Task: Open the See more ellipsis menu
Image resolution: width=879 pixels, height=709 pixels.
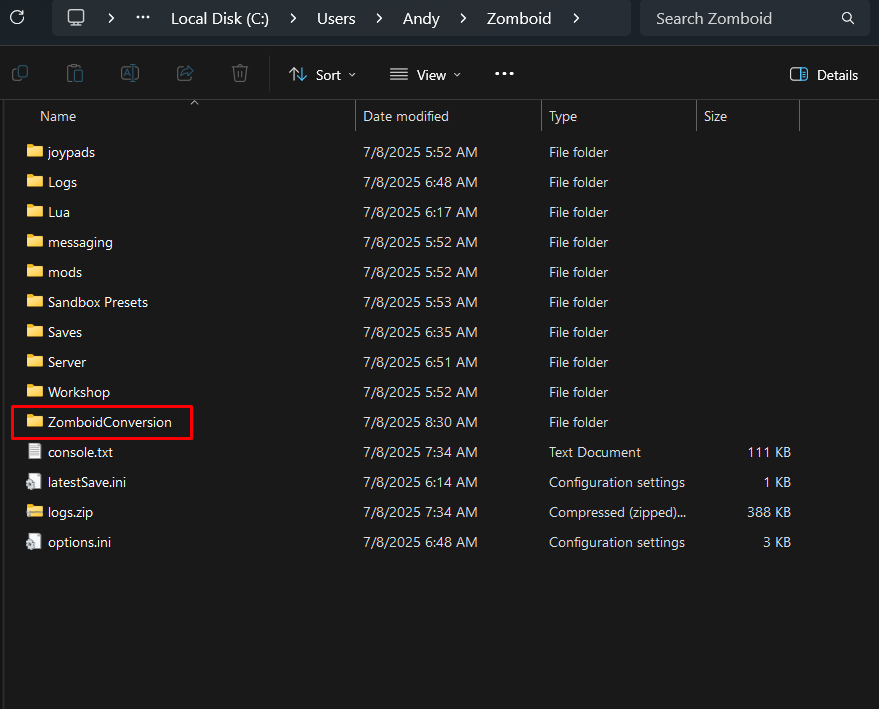Action: pyautogui.click(x=504, y=74)
